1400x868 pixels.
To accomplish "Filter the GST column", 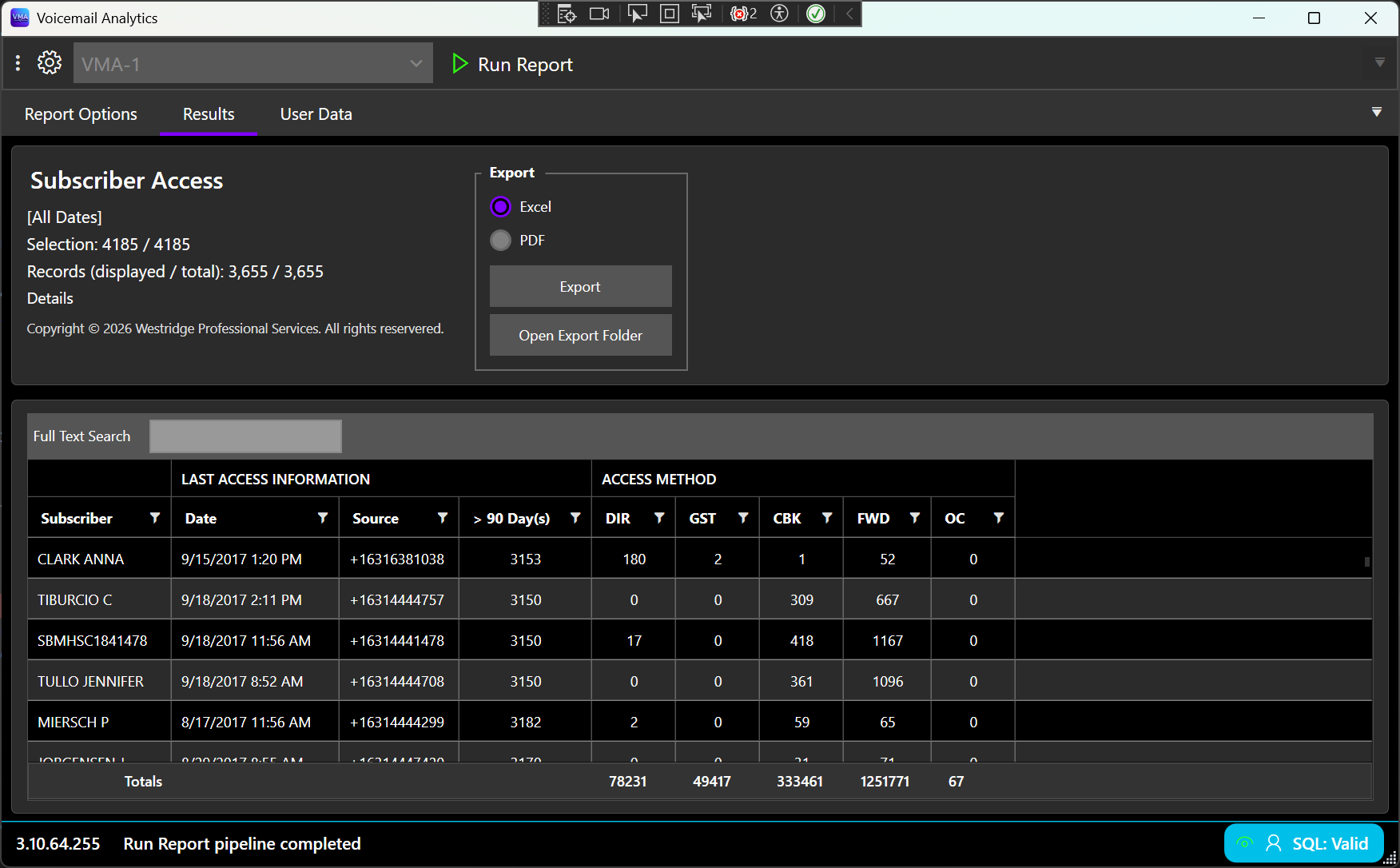I will (743, 518).
